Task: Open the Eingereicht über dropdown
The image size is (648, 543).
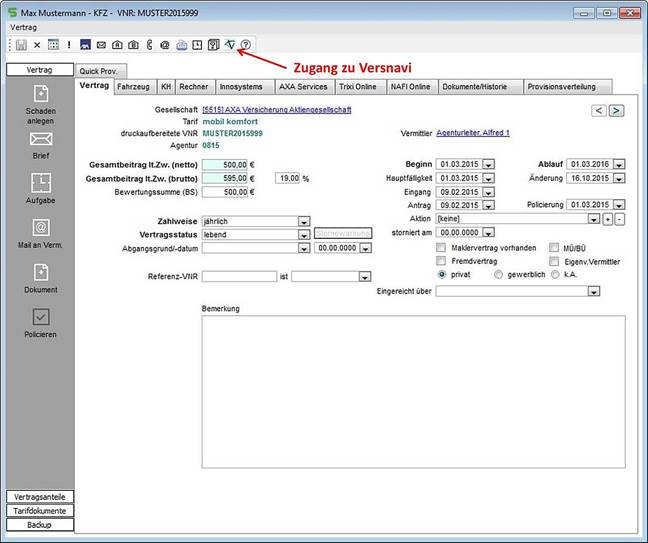Action: pyautogui.click(x=593, y=291)
